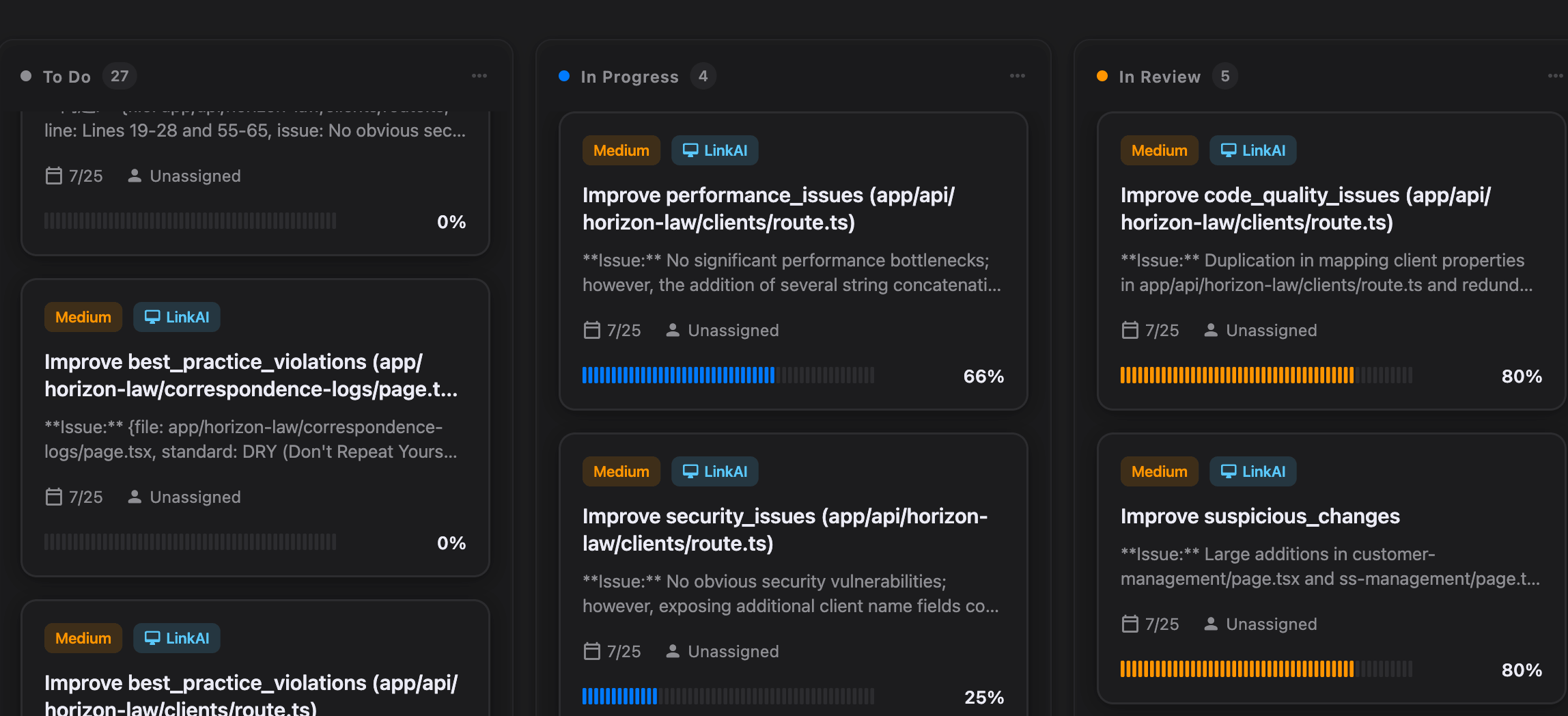This screenshot has width=1568, height=716.
Task: Click the Medium priority badge on performance_issues card
Action: pyautogui.click(x=621, y=150)
